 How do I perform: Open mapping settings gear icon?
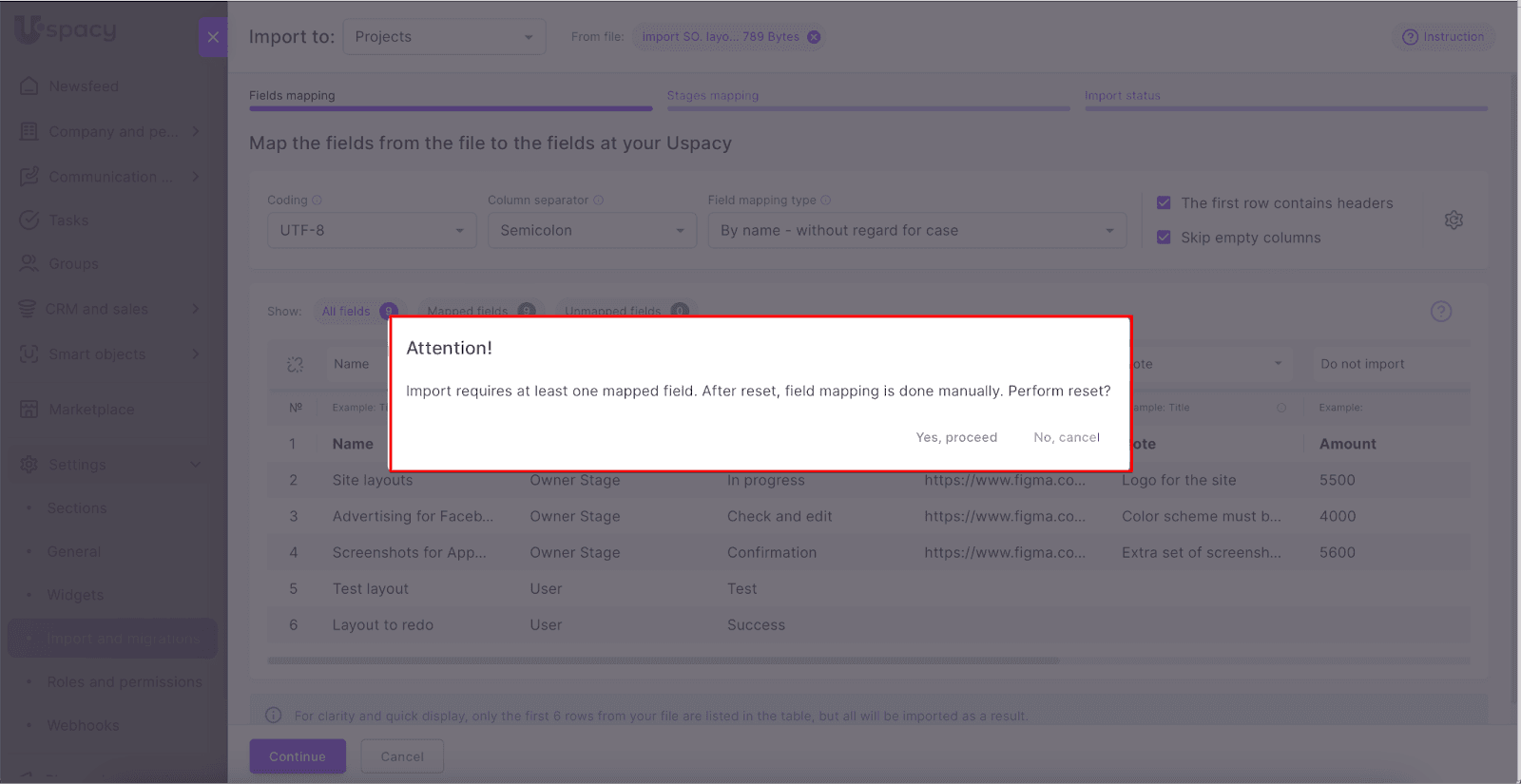pos(1454,220)
